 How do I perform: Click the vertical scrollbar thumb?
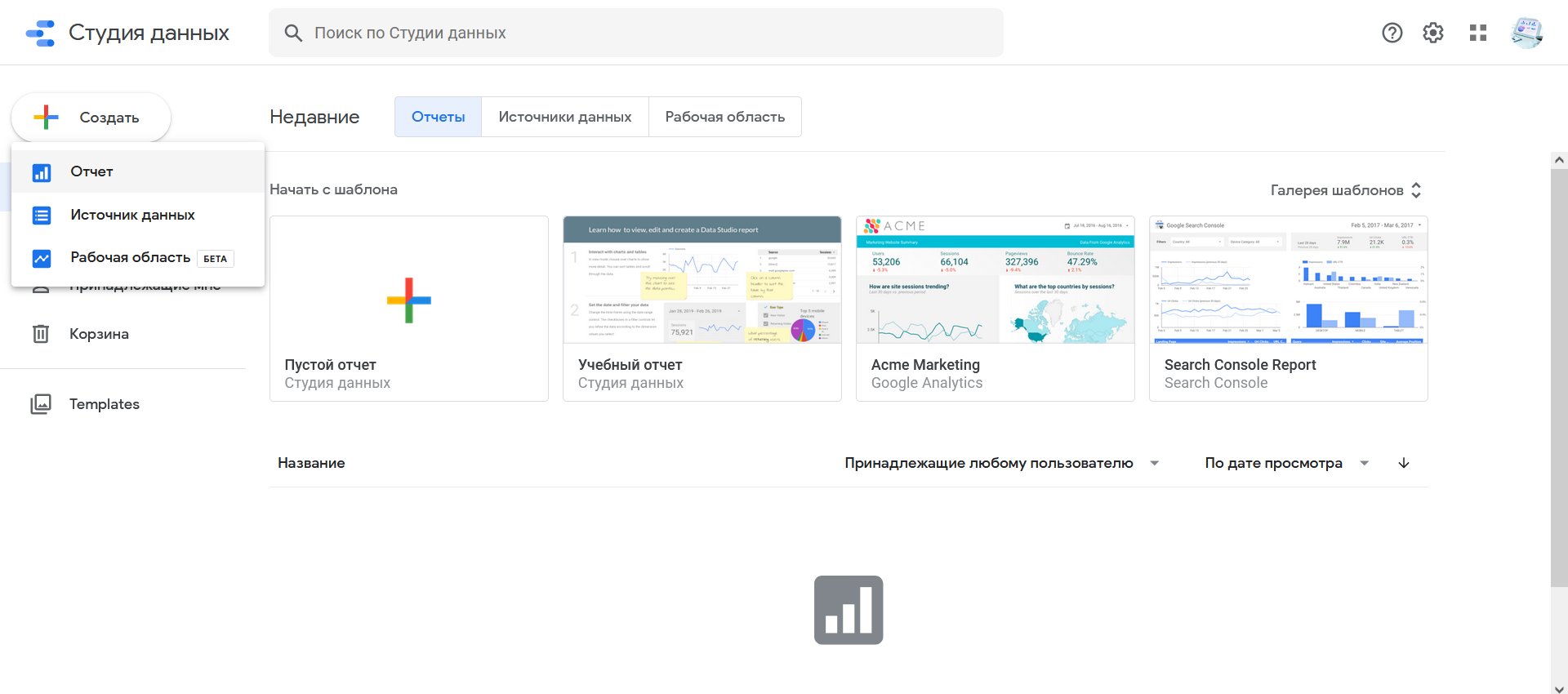(1559, 377)
